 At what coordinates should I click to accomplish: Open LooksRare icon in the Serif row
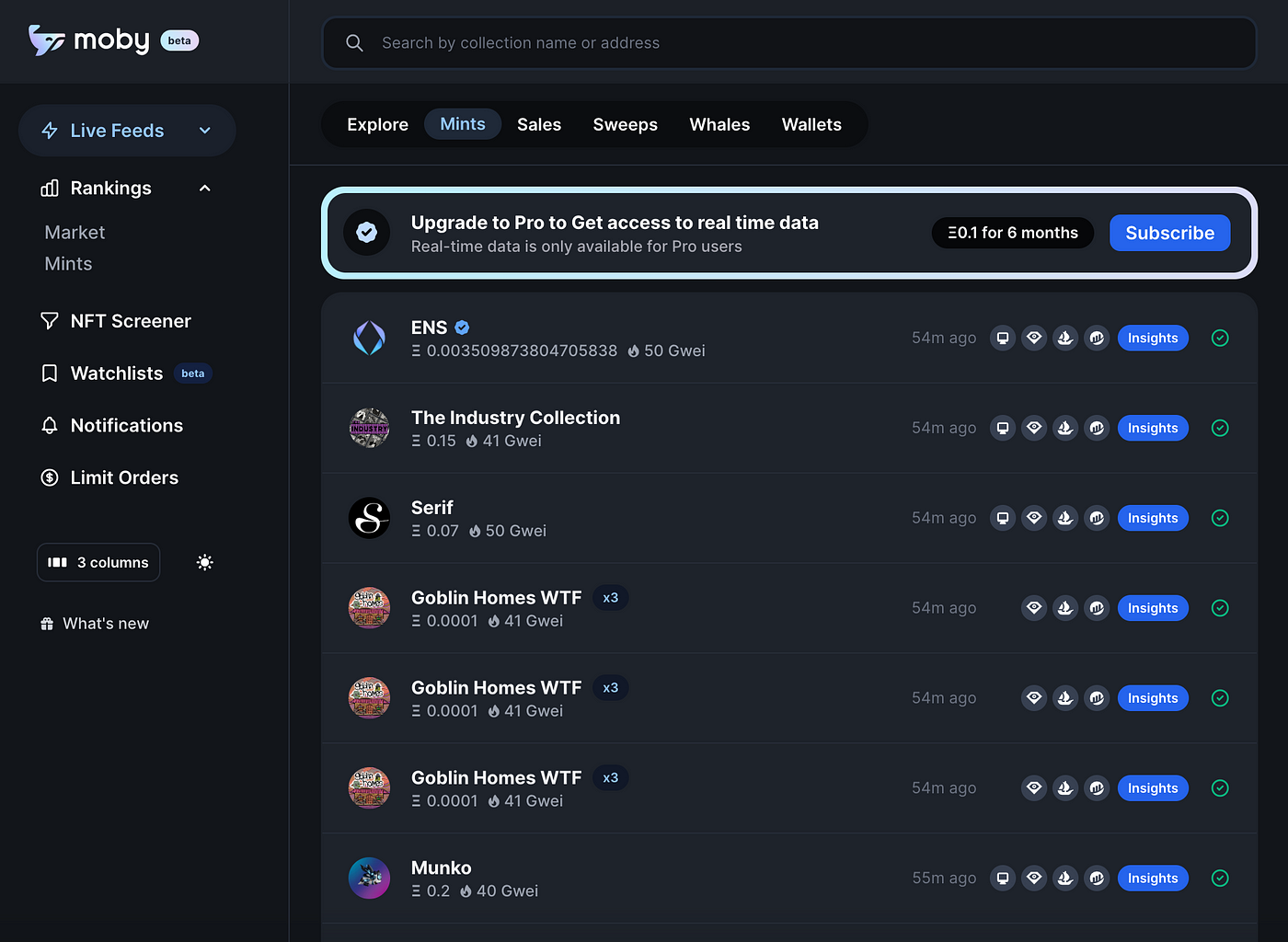1034,518
